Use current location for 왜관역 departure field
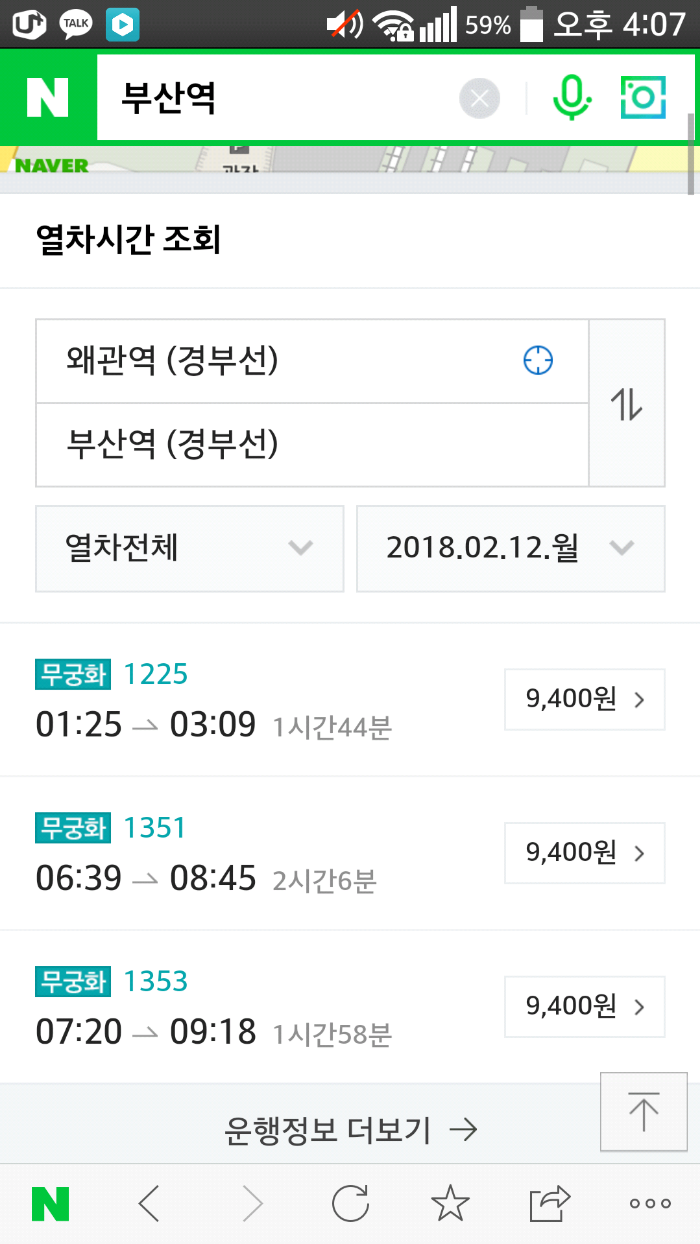The image size is (700, 1244). click(538, 360)
